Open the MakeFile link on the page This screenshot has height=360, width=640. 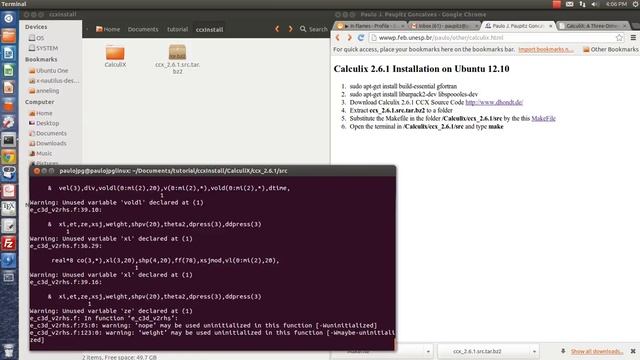[543, 118]
